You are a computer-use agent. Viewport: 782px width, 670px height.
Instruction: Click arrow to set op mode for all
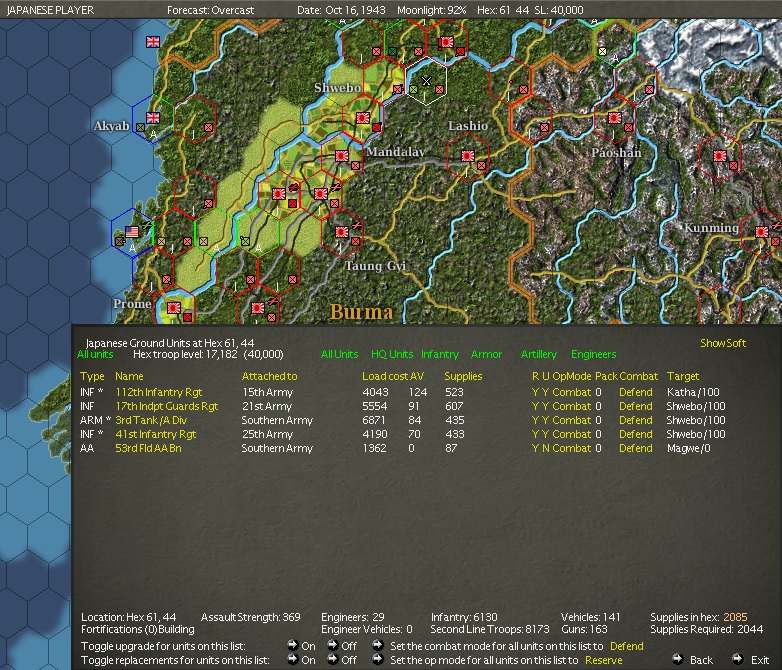(378, 659)
